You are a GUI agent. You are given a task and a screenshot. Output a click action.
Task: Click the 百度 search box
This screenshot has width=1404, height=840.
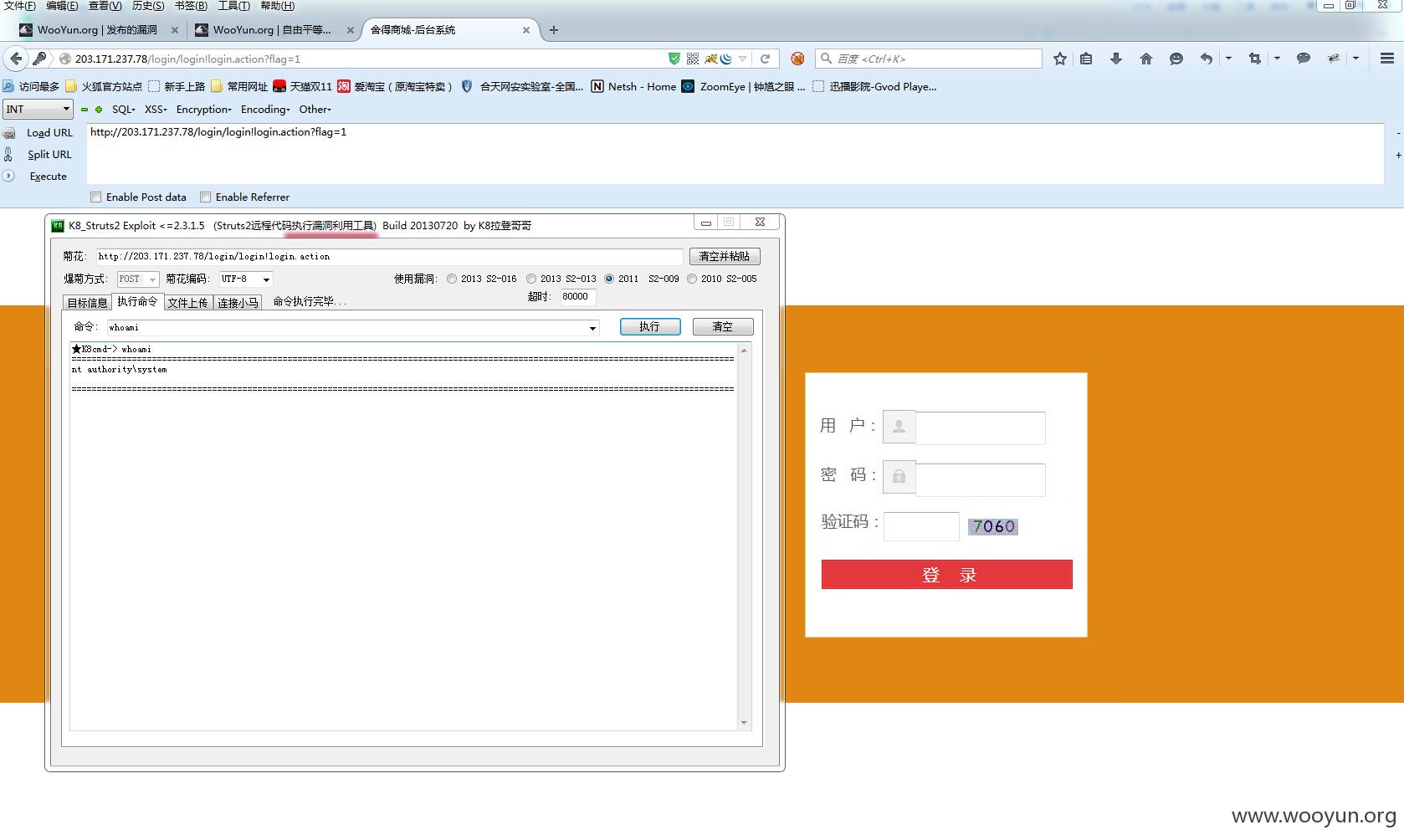coord(929,59)
